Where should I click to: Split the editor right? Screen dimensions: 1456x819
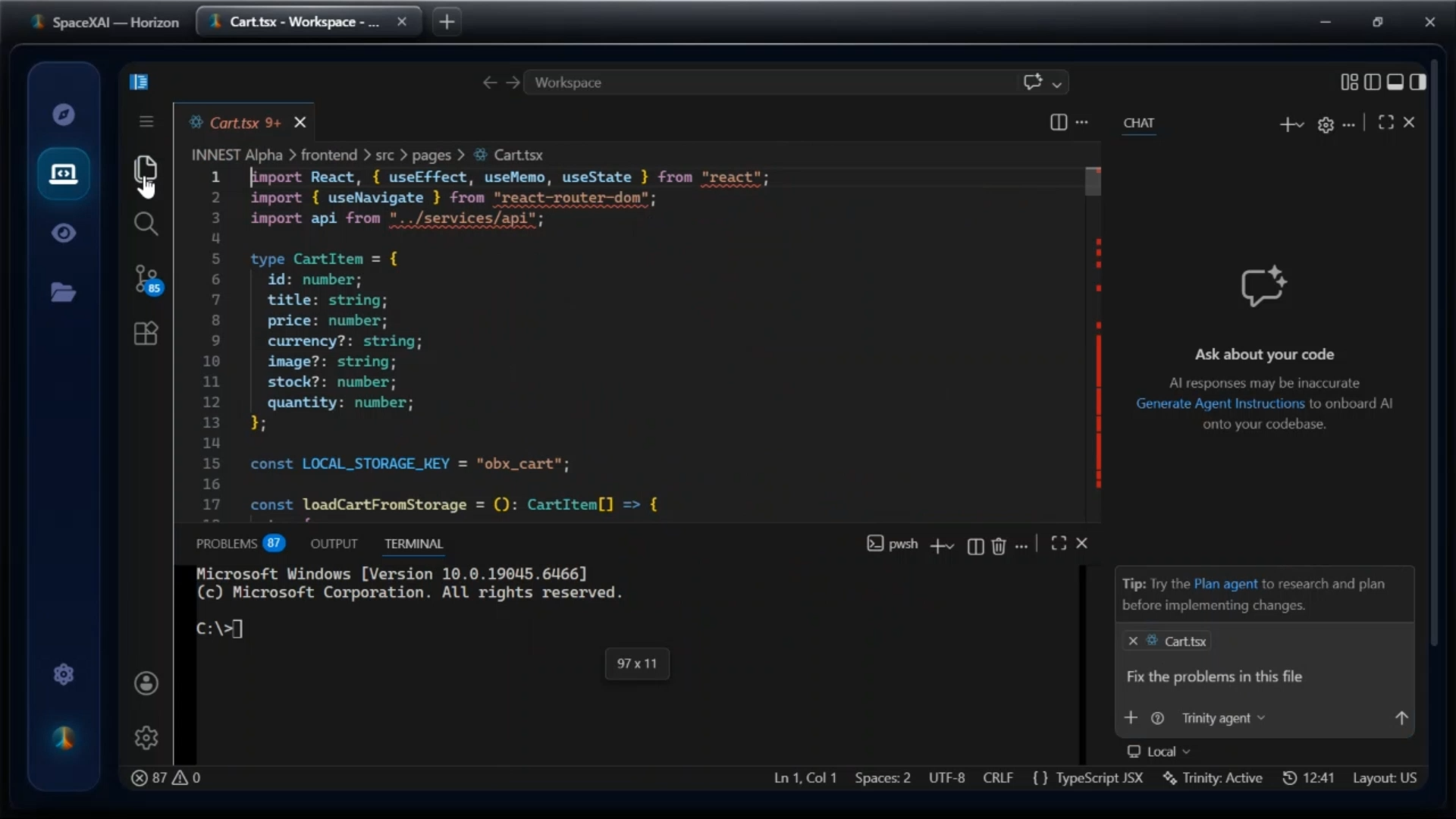1059,122
